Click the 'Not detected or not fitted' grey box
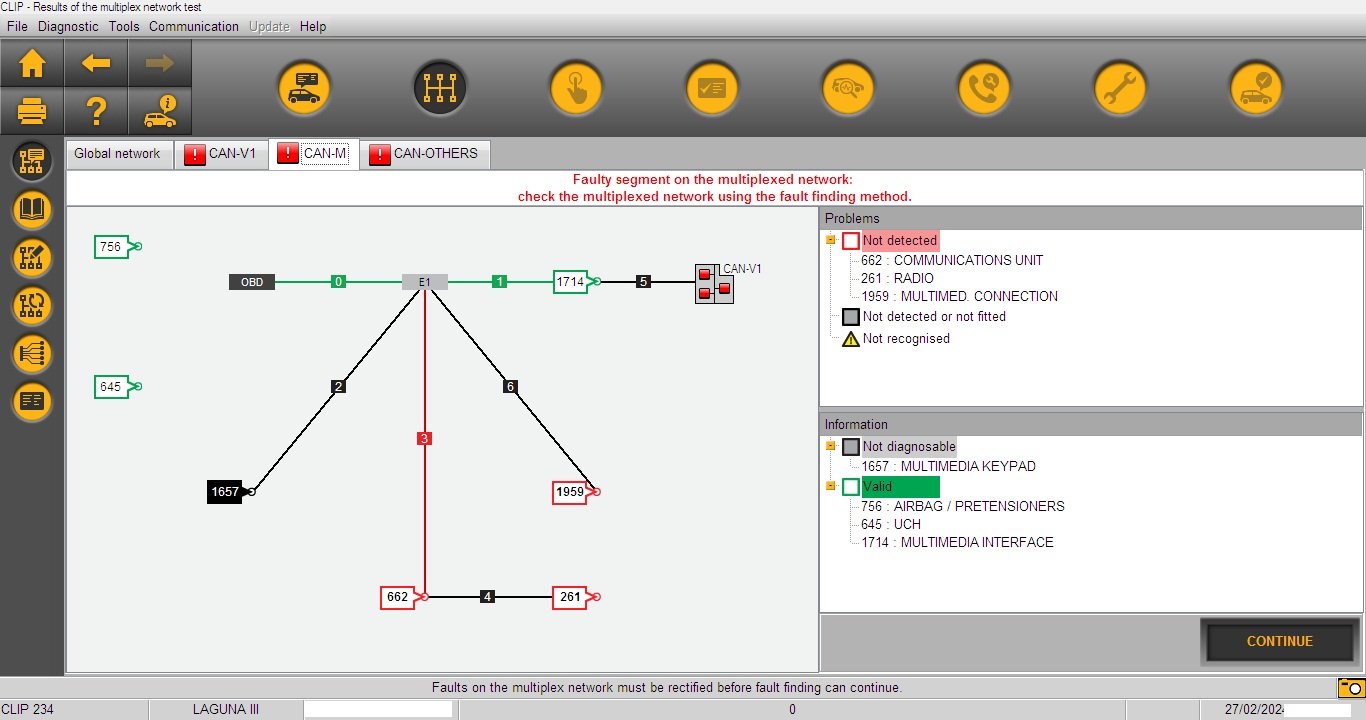Viewport: 1366px width, 720px height. point(851,317)
